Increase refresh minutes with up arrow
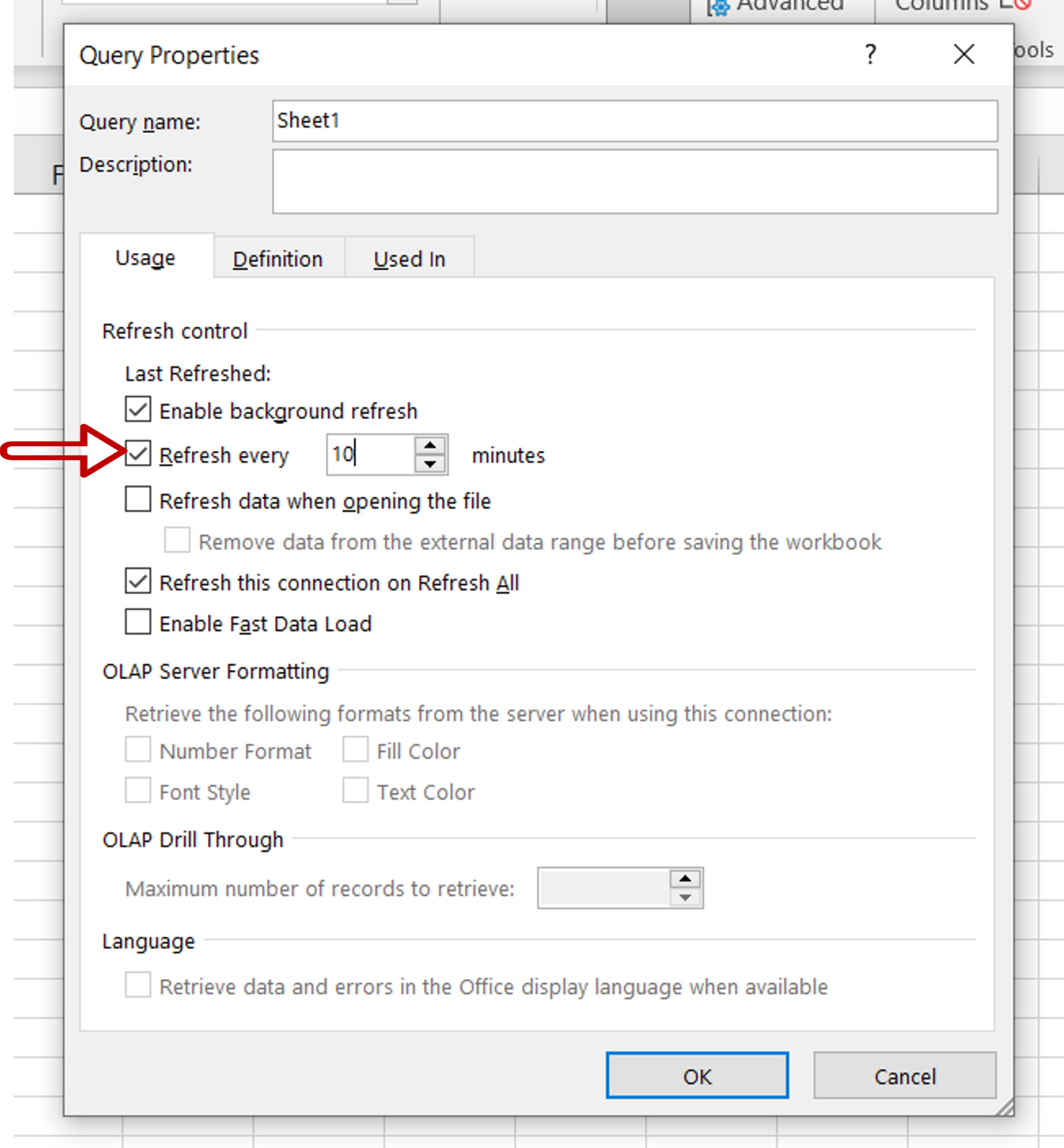Screen dimensions: 1064x1148 point(430,446)
